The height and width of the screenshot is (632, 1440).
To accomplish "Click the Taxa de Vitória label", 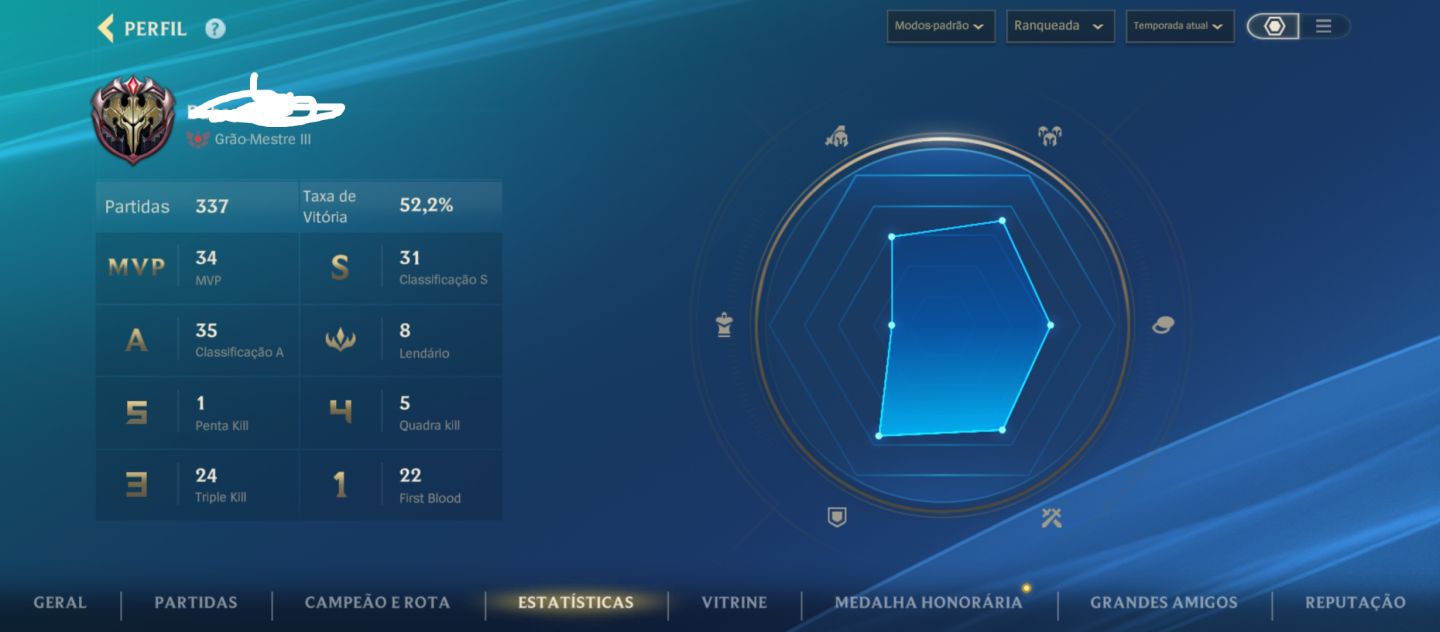I will pyautogui.click(x=329, y=206).
